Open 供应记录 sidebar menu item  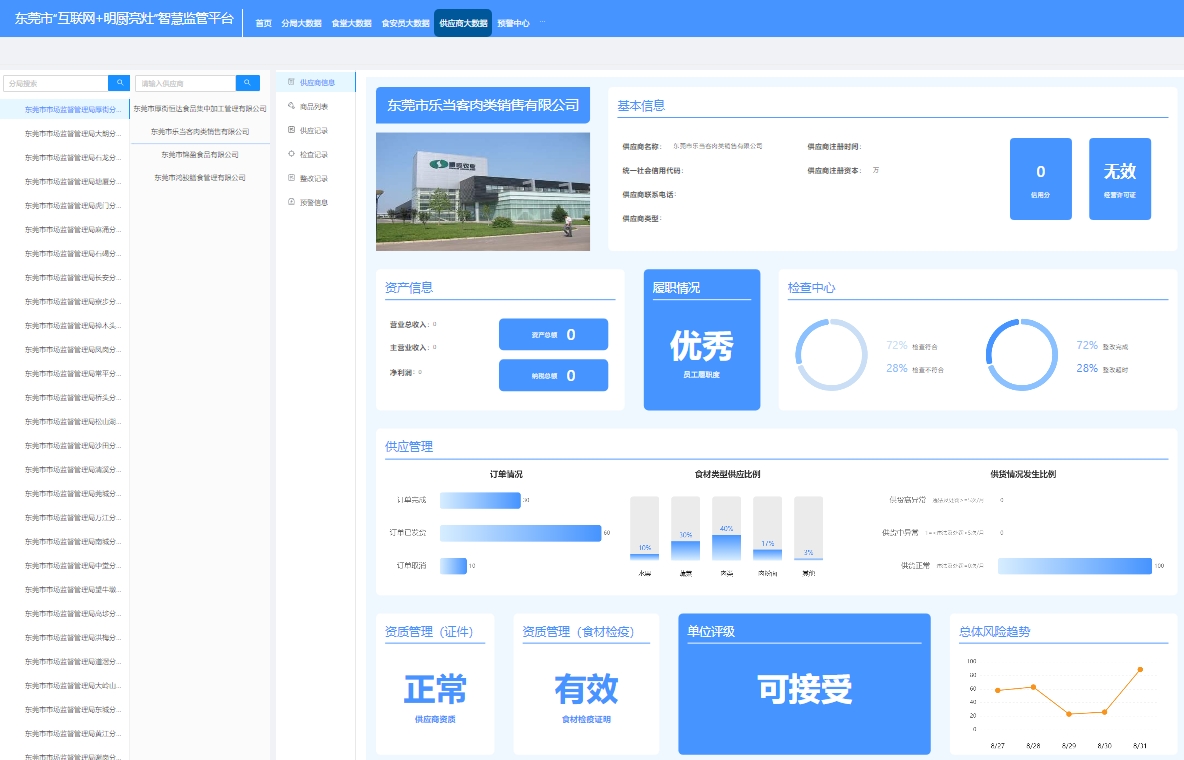314,131
